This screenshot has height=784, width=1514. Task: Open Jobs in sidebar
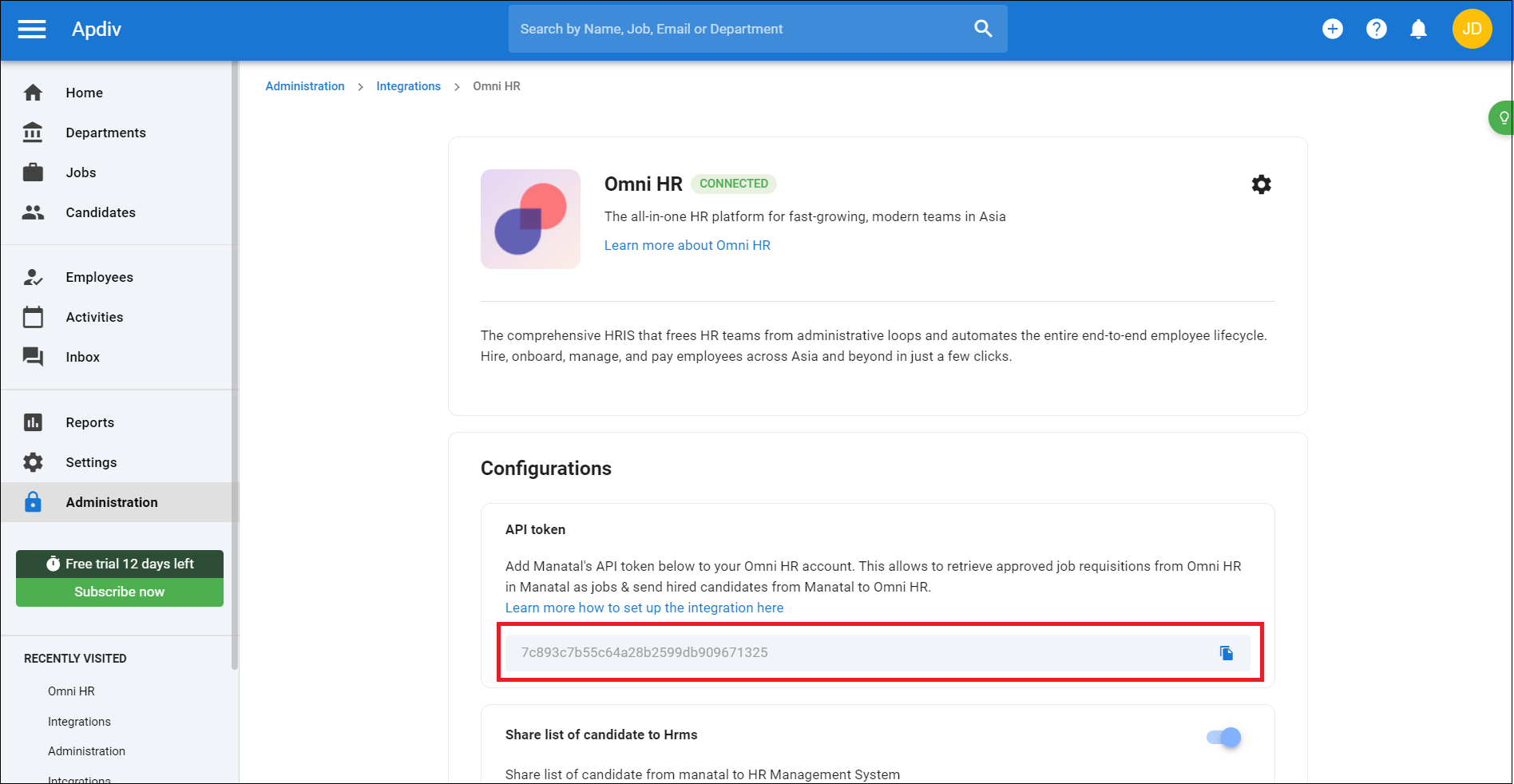click(x=81, y=172)
